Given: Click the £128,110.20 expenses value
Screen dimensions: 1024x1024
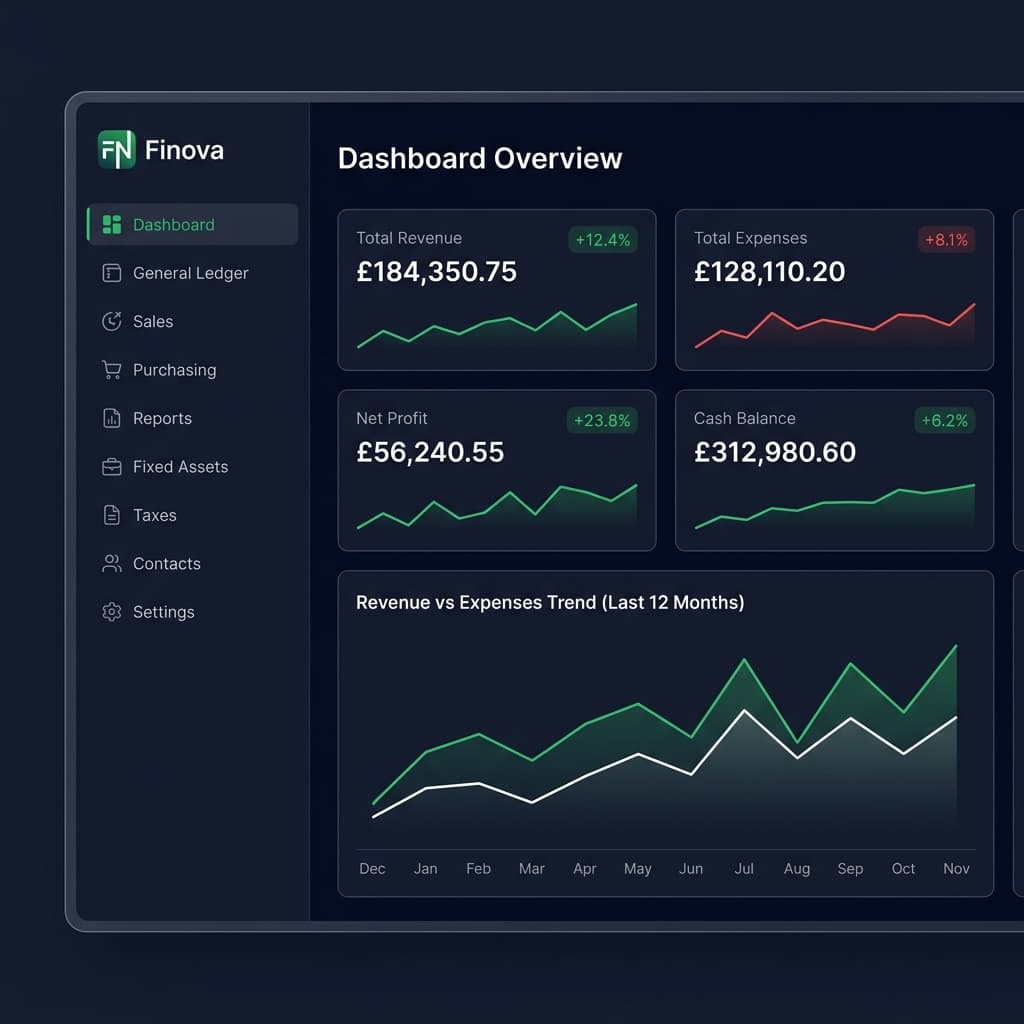Looking at the screenshot, I should [x=769, y=272].
